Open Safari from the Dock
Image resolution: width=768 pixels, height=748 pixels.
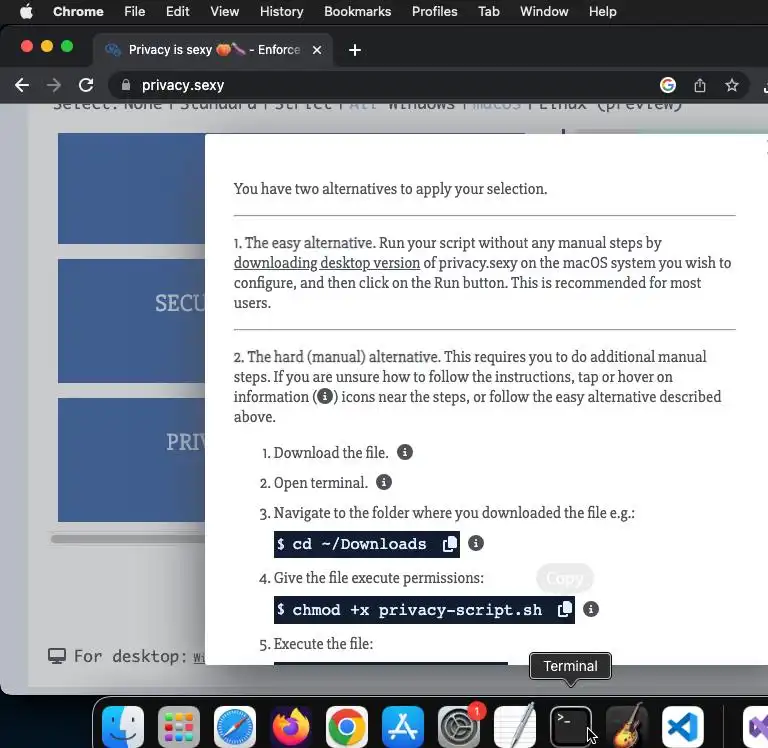[x=235, y=726]
